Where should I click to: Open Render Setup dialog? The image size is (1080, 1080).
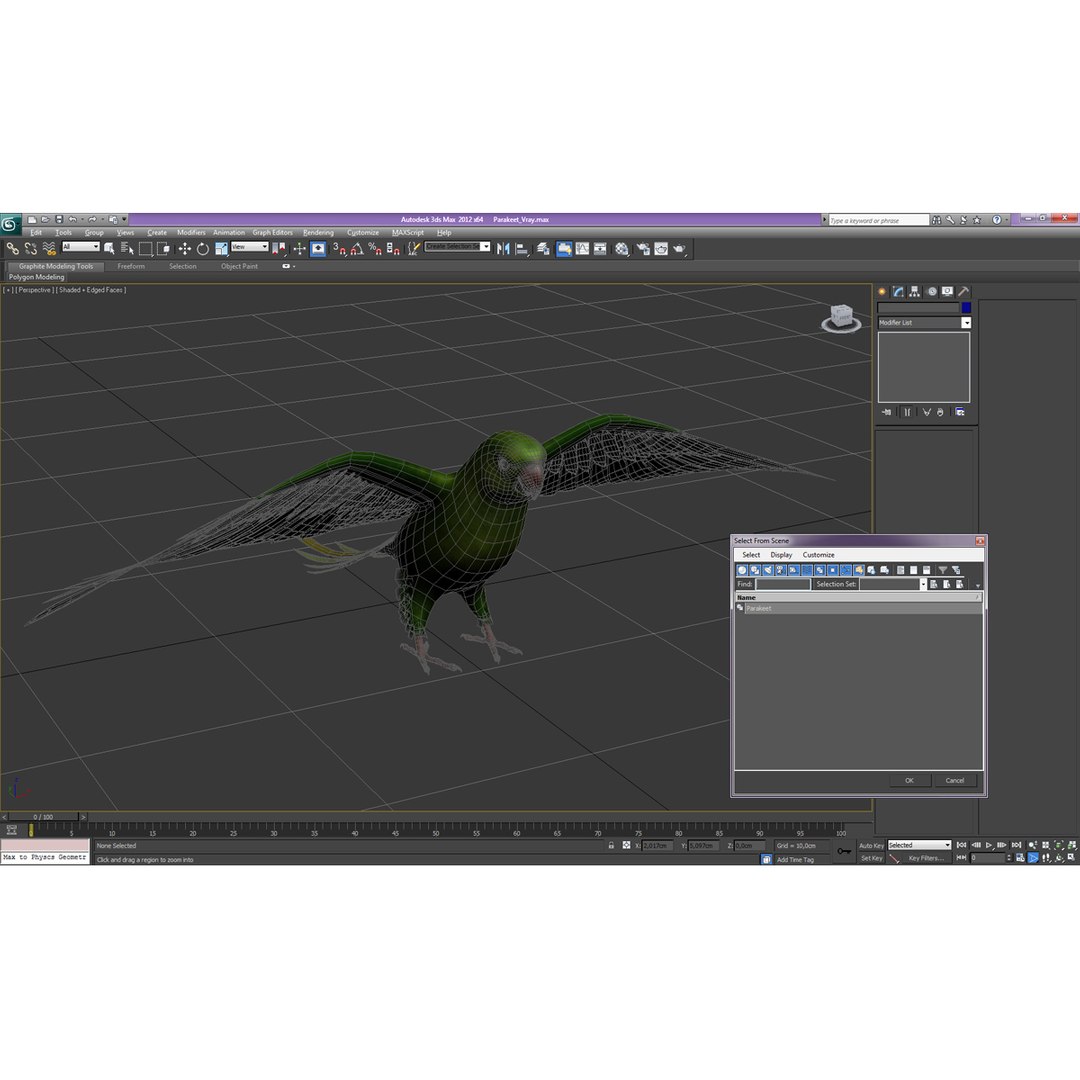(x=643, y=249)
